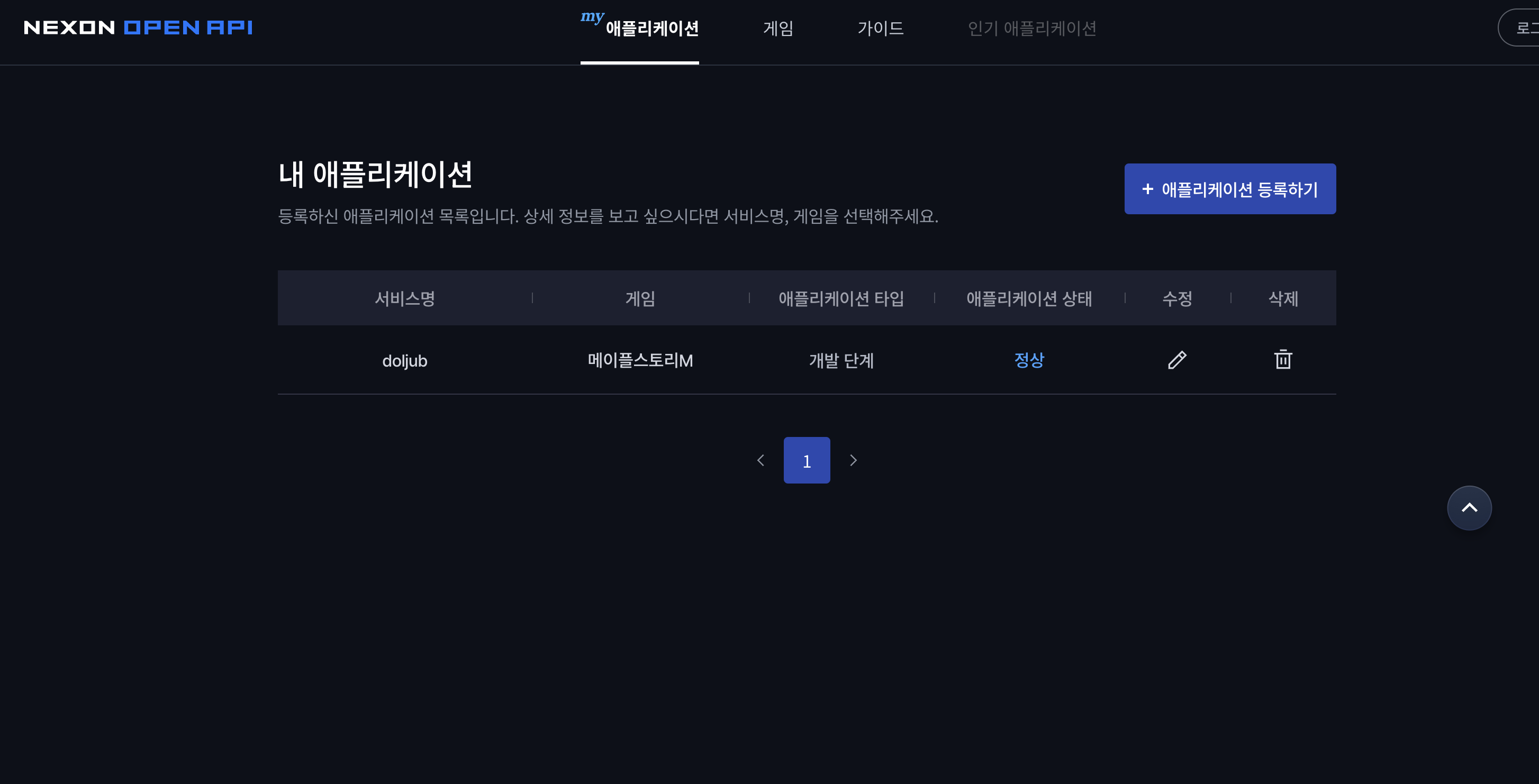Click the 애플리케이션 상태 column header

[1029, 298]
